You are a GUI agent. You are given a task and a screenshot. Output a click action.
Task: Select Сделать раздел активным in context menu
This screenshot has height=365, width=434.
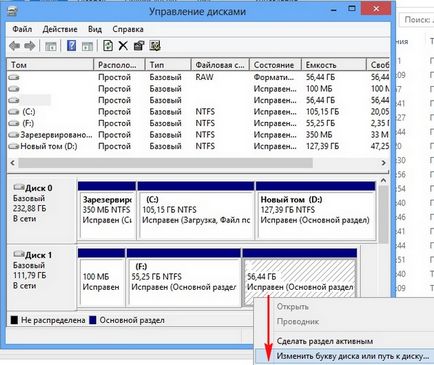325,341
